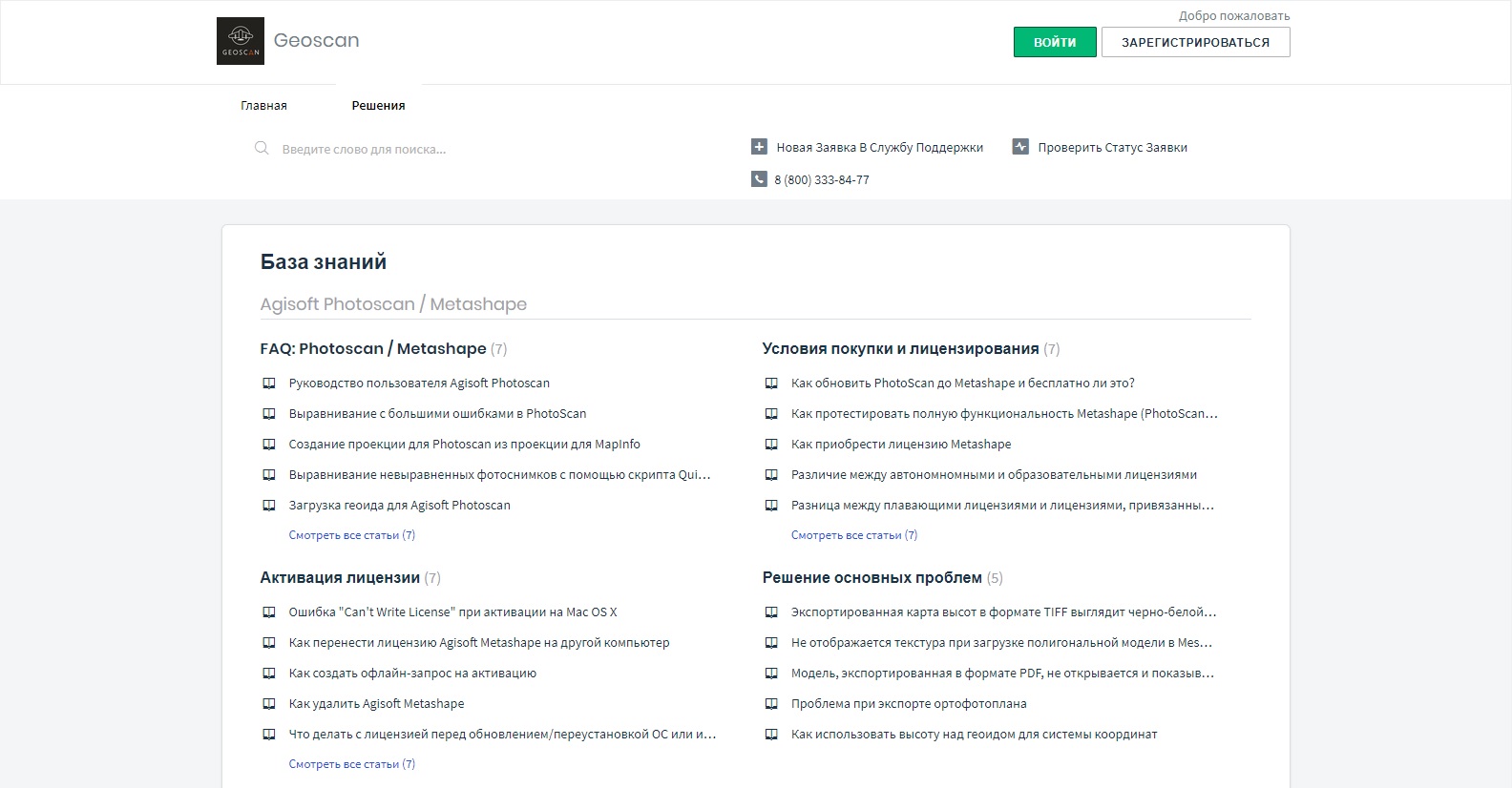
Task: Open the Главная tab
Action: coord(263,106)
